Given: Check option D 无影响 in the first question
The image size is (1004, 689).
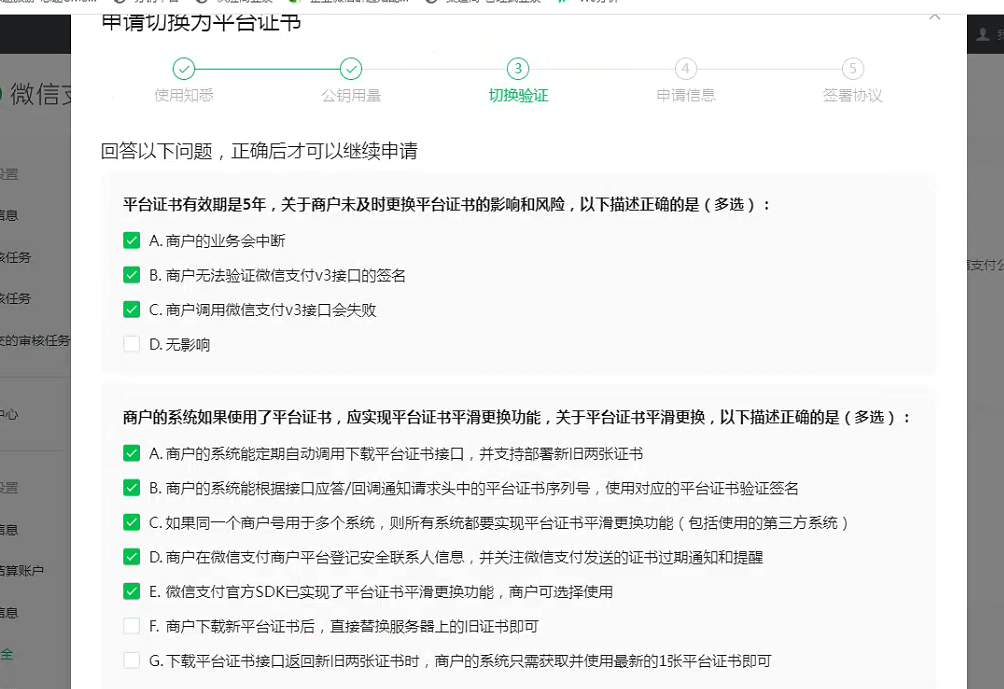Looking at the screenshot, I should [131, 342].
